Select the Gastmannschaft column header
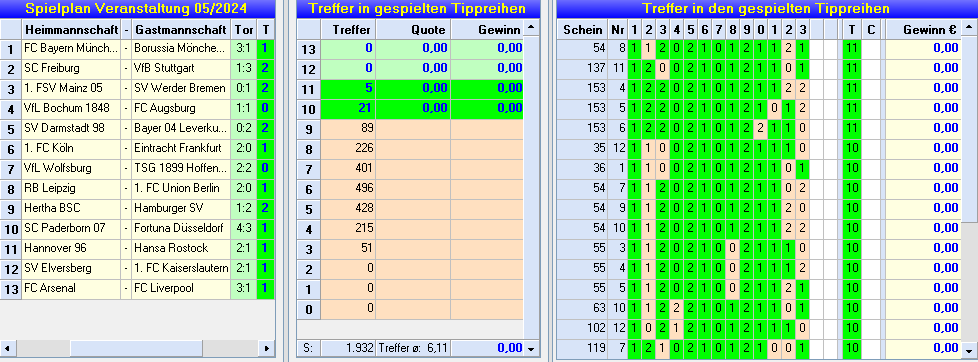The height and width of the screenshot is (362, 978). (x=181, y=29)
